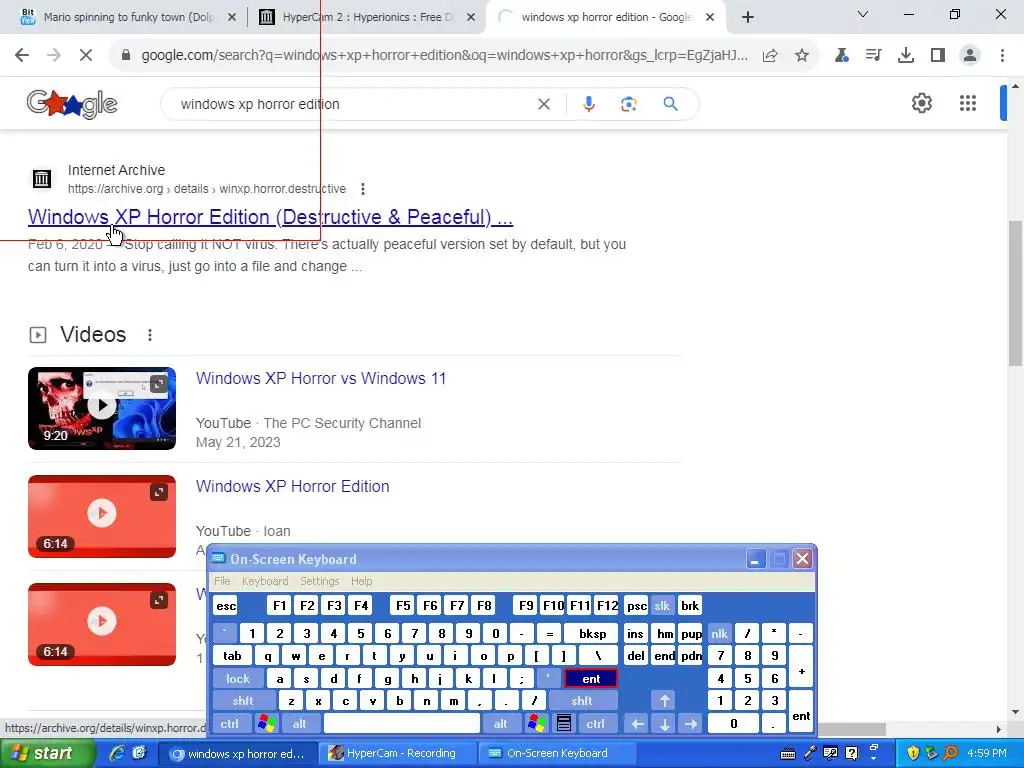
Task: Click the security shield tray icon
Action: click(x=912, y=754)
